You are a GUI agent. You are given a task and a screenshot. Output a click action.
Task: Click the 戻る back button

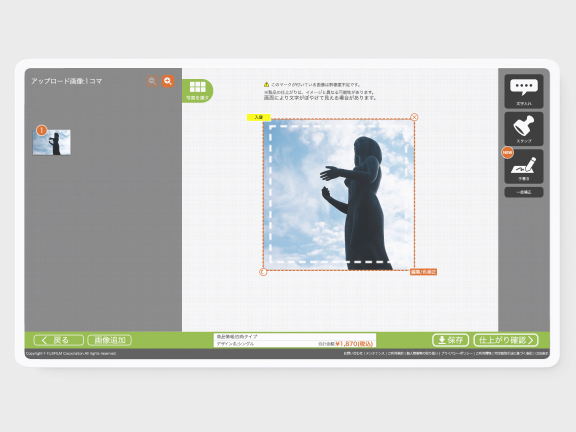[x=59, y=340]
